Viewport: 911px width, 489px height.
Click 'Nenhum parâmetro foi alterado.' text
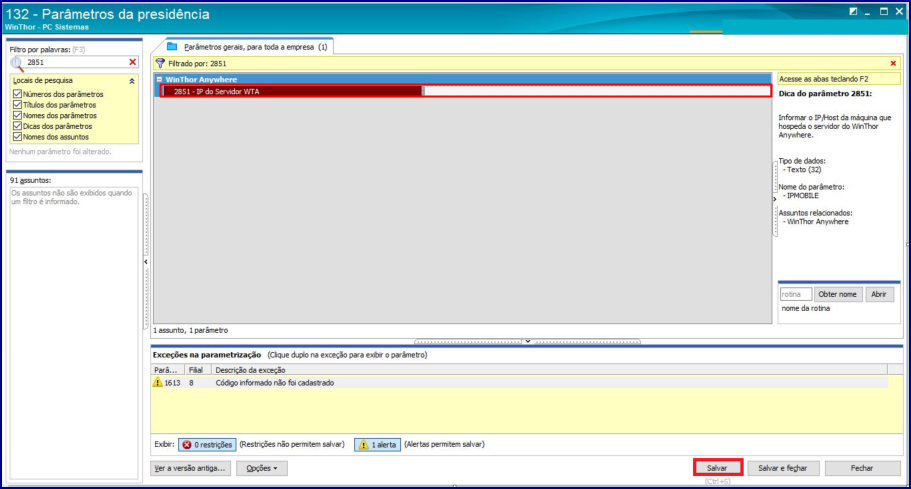click(60, 152)
